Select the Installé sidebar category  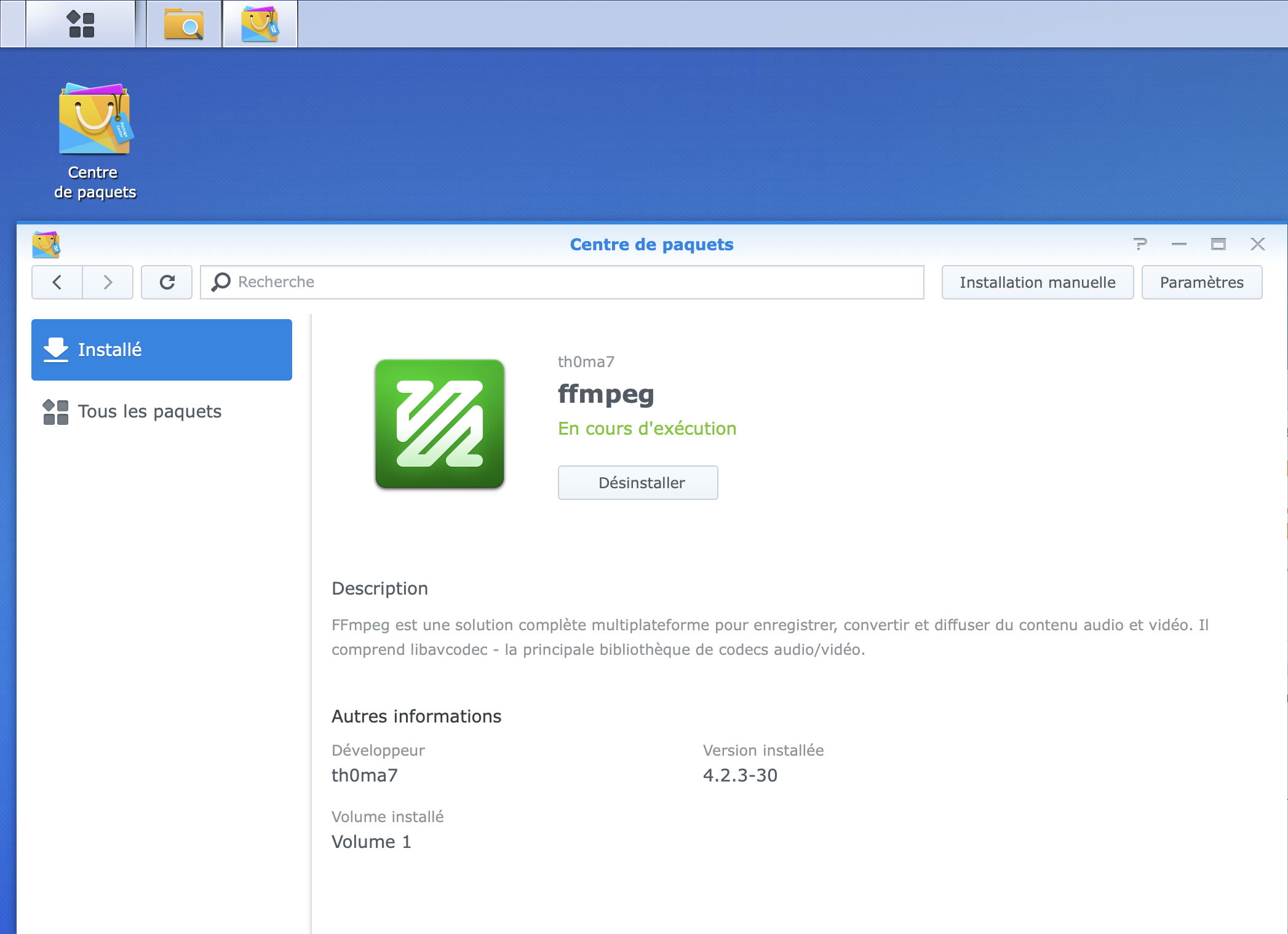coord(161,349)
